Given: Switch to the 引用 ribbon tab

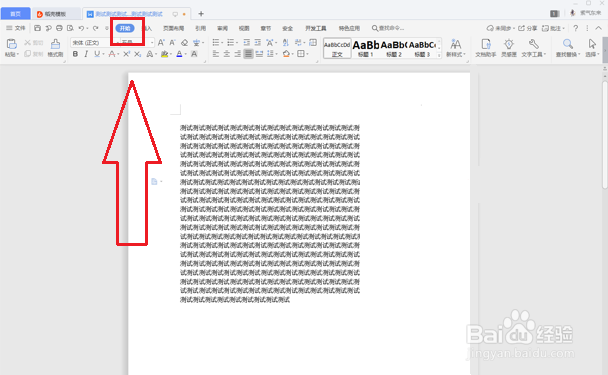Looking at the screenshot, I should pos(200,28).
